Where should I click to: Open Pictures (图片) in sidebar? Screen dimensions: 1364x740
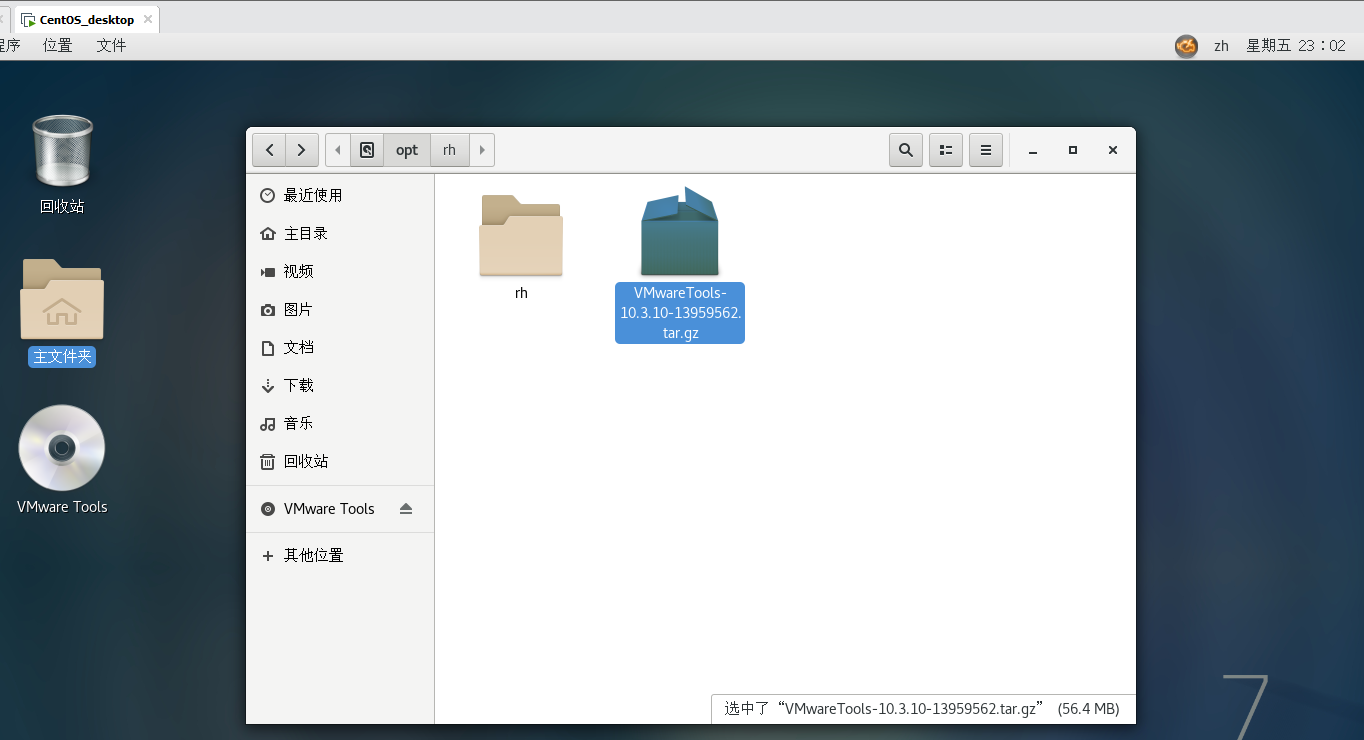[x=340, y=309]
